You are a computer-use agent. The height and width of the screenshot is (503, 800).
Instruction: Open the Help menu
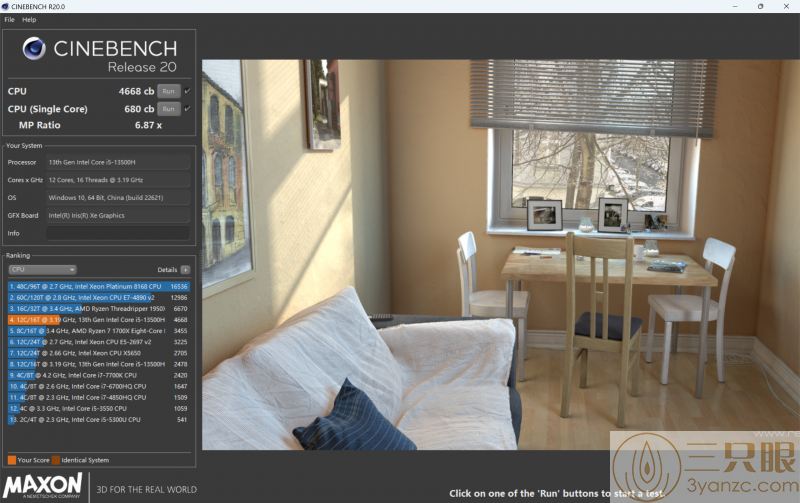coord(29,19)
